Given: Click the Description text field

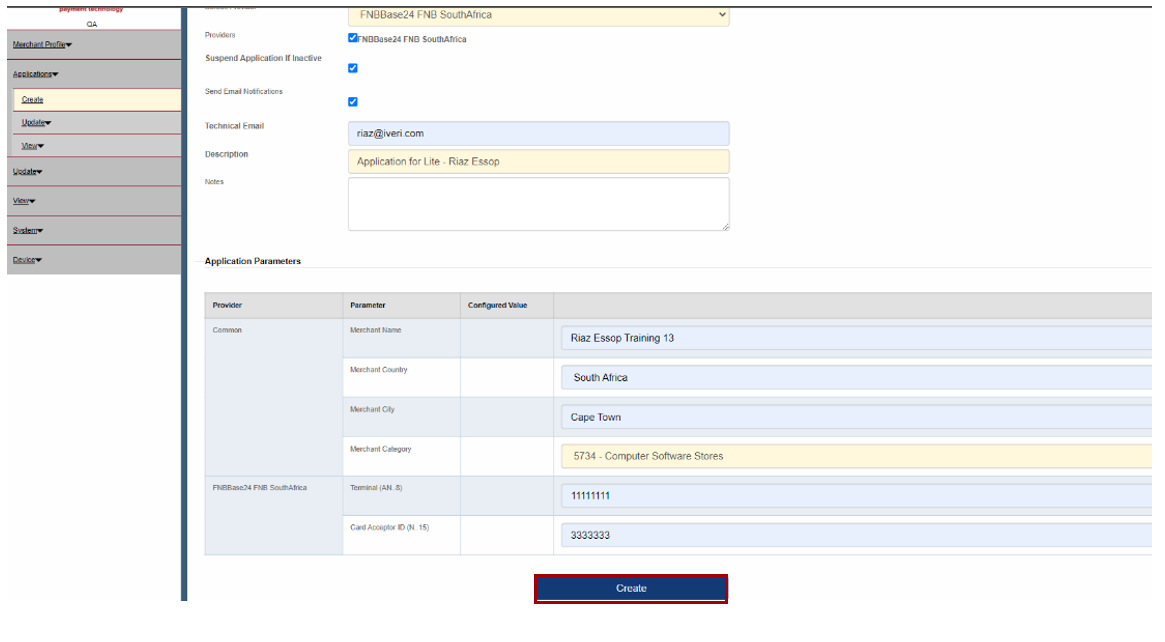Looking at the screenshot, I should [538, 161].
